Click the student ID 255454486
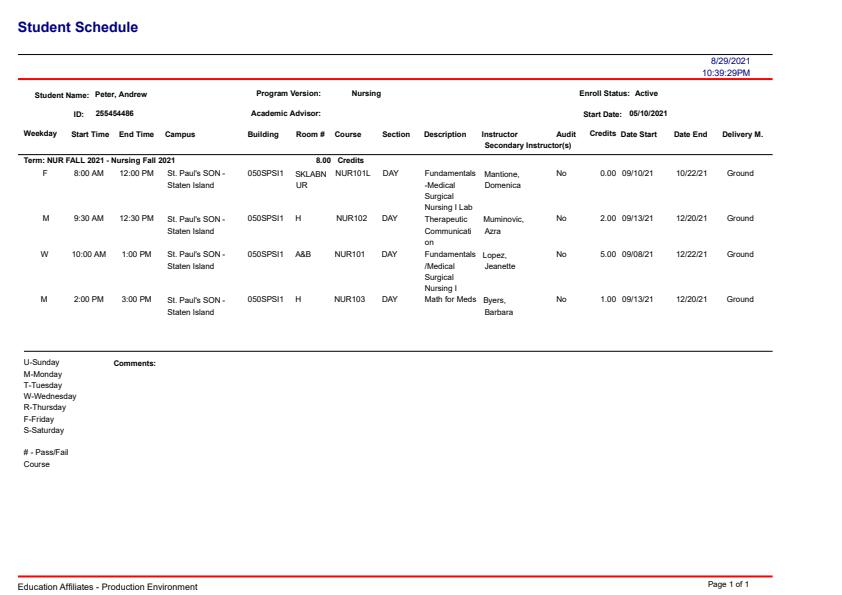 click(114, 114)
